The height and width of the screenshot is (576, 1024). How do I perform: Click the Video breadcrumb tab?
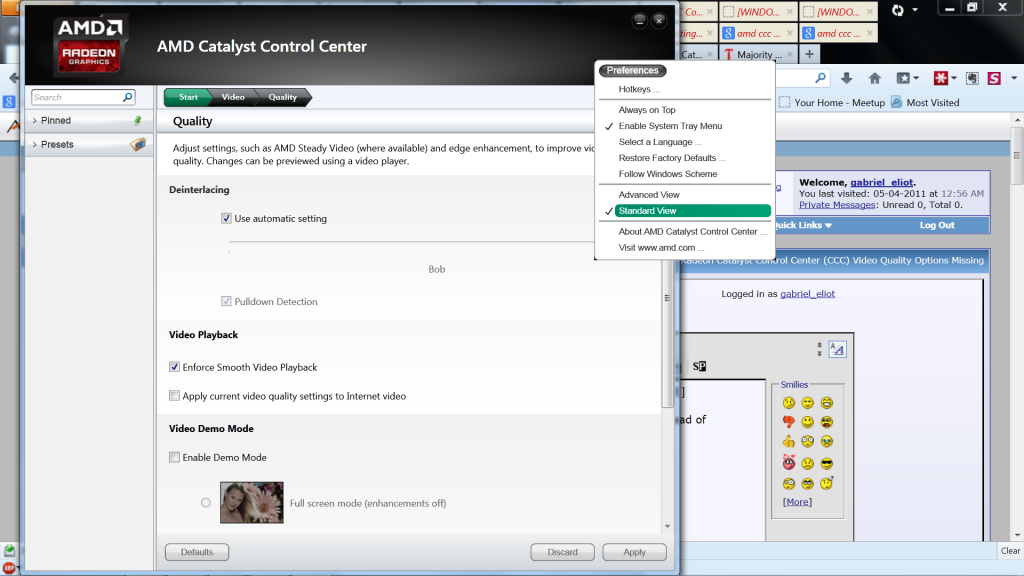pos(232,97)
